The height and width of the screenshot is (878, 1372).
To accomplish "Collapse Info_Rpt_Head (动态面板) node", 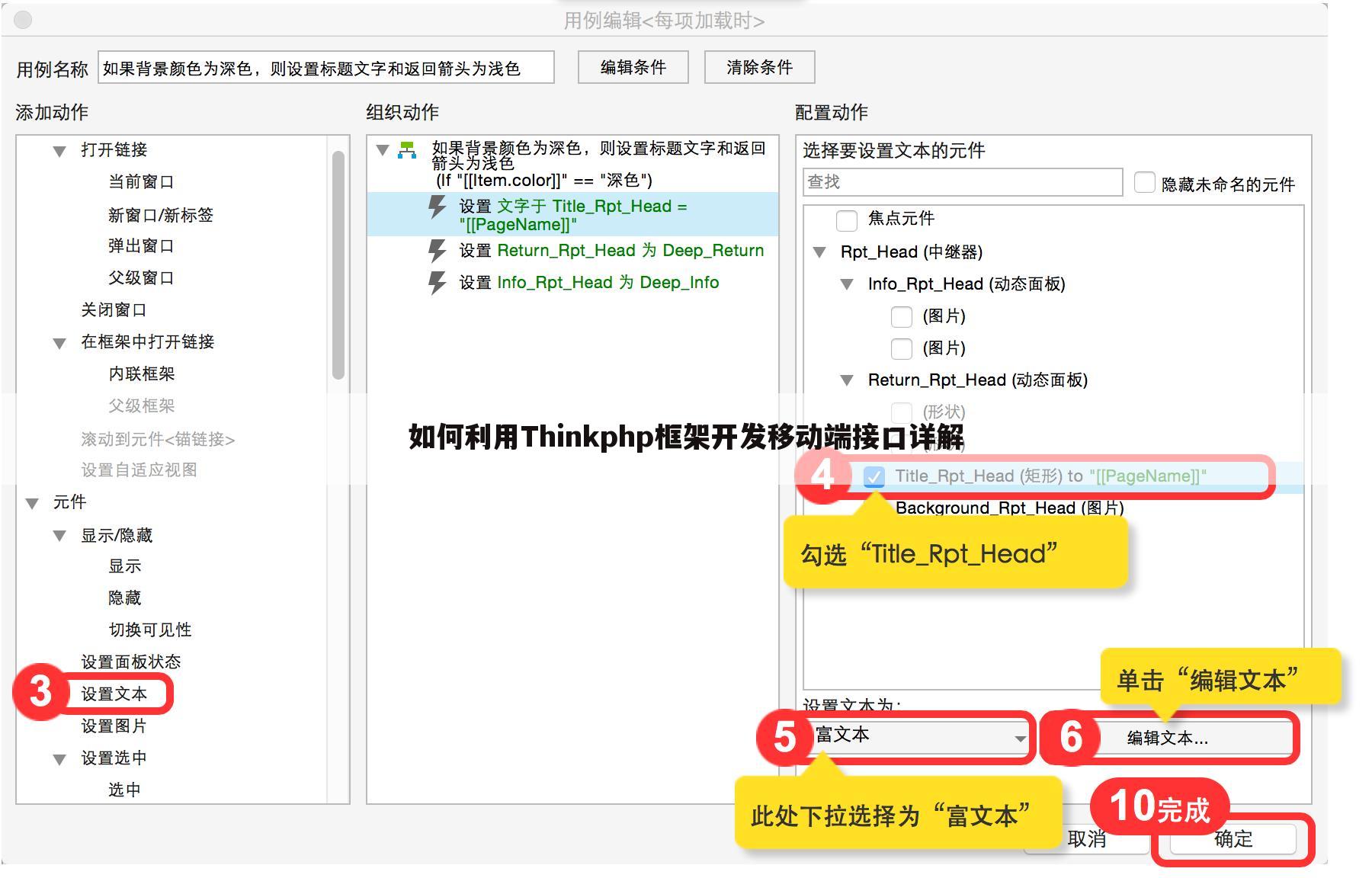I will point(847,284).
